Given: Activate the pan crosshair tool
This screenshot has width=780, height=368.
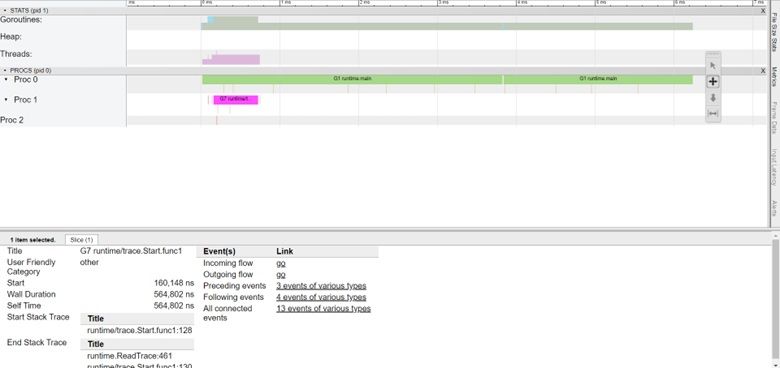Looking at the screenshot, I should point(713,82).
